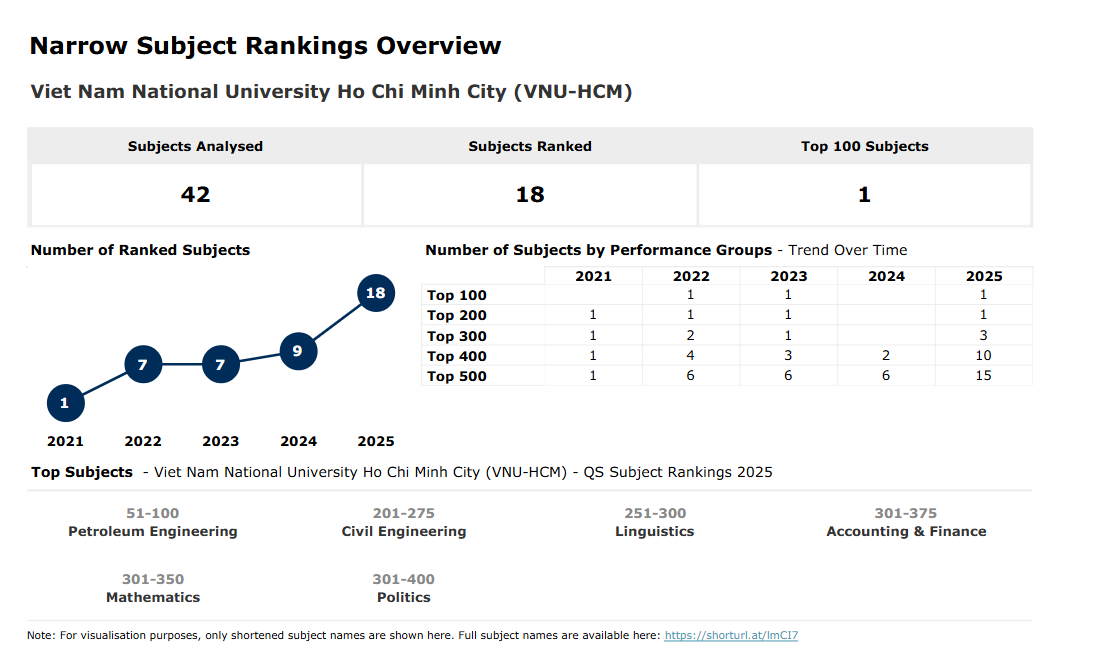Select the Subjects Ranked count 18
Viewport: 1108px width, 654px height.
coord(529,194)
